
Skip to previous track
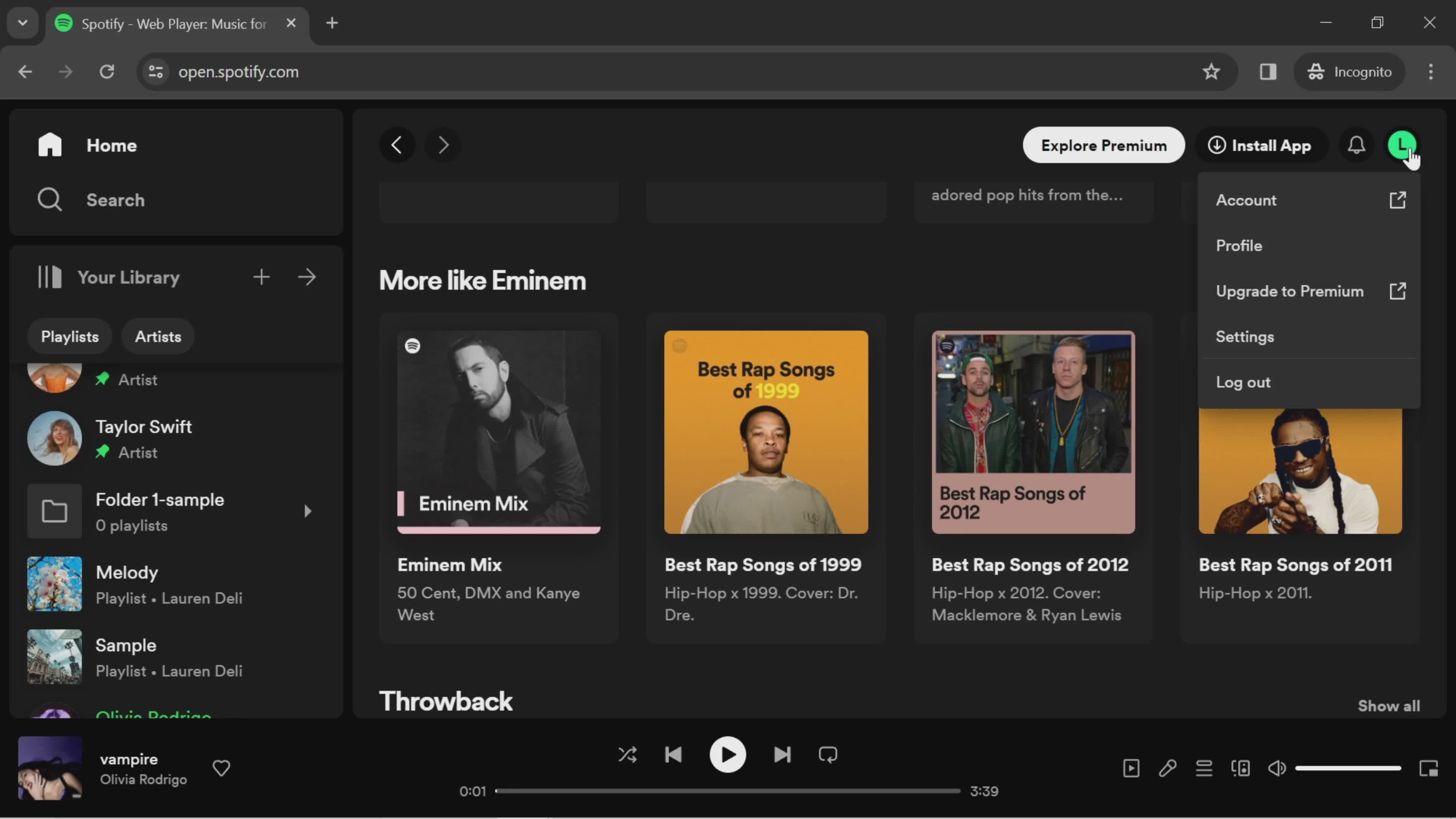point(673,755)
